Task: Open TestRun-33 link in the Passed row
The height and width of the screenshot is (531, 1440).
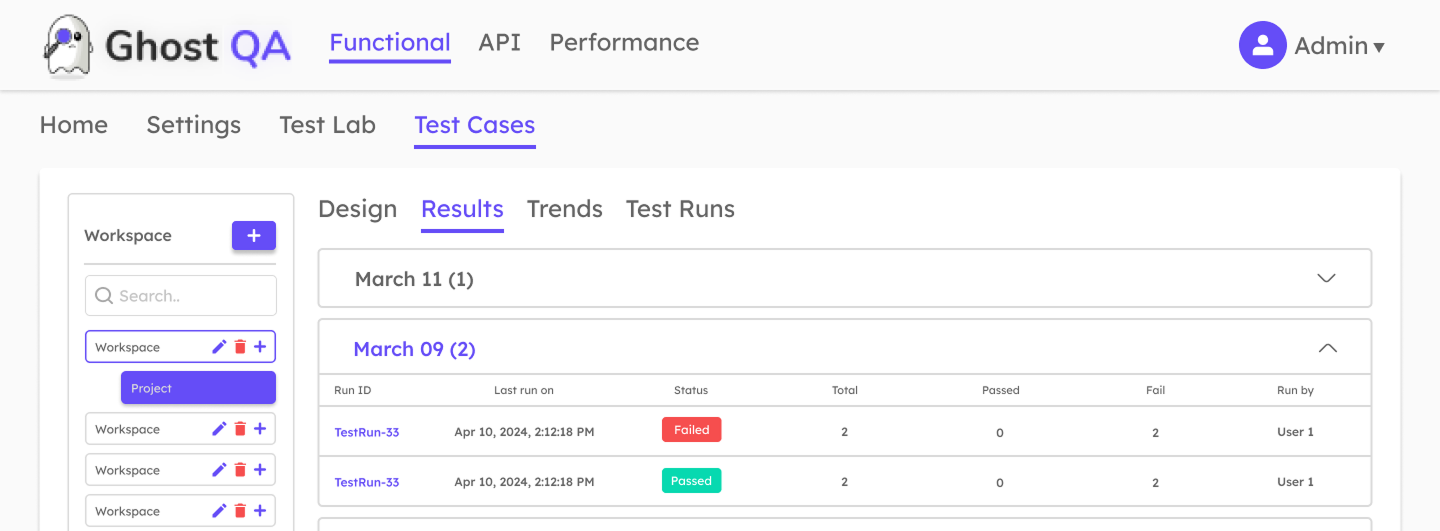Action: point(366,482)
